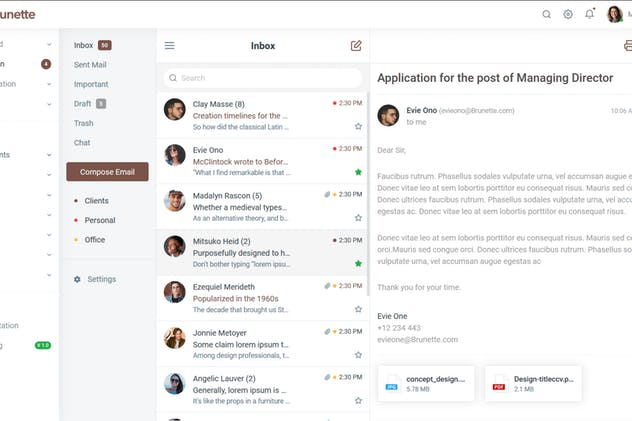This screenshot has width=632, height=421.
Task: Expand the left nav chevron beside Clients row
Action: tap(49, 195)
